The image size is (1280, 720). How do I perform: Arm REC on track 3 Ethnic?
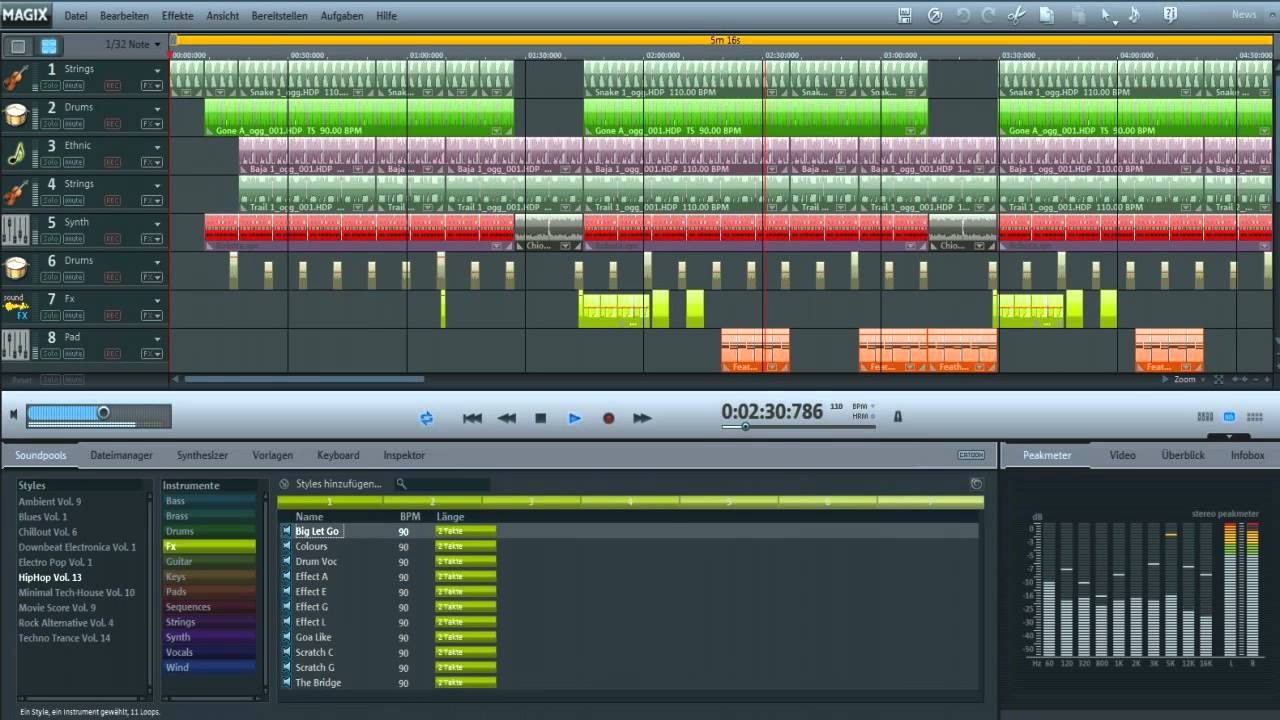[112, 162]
